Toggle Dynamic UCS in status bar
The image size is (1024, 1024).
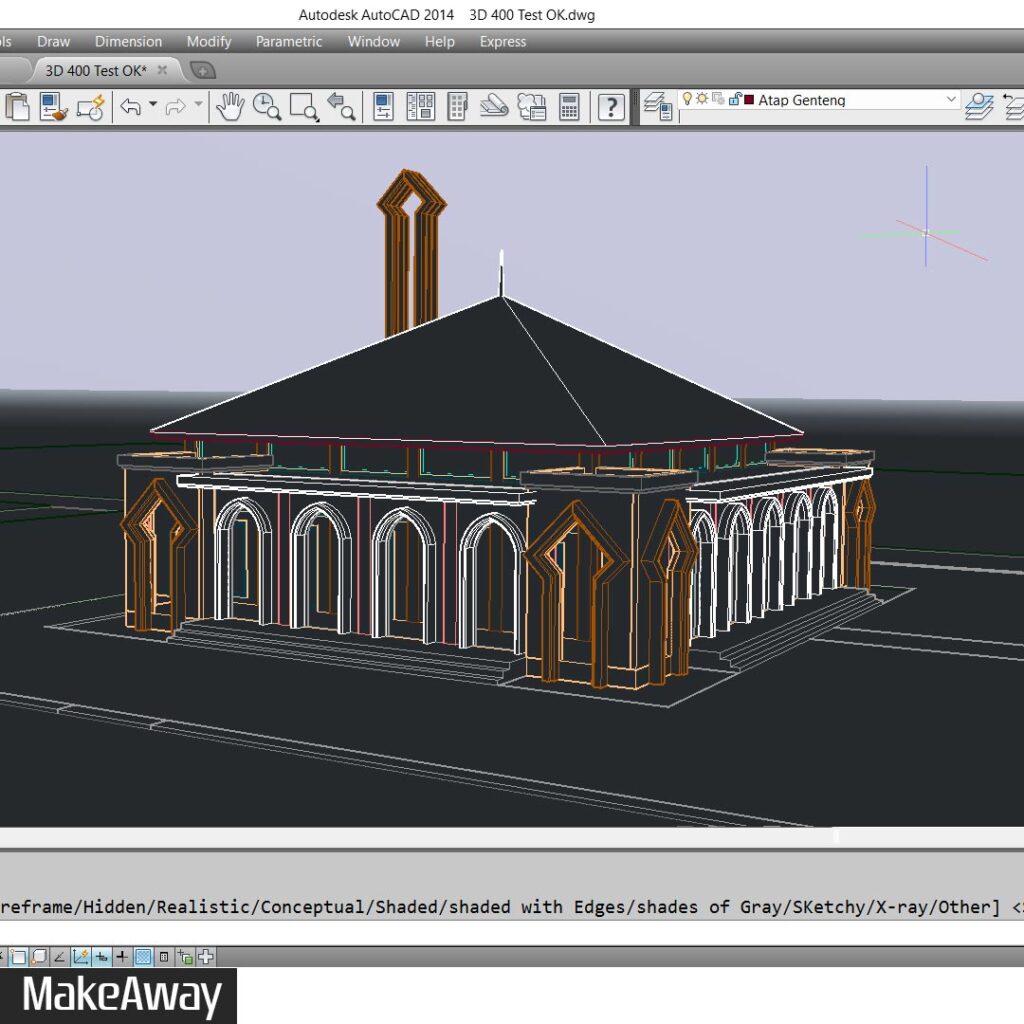pyautogui.click(x=81, y=957)
